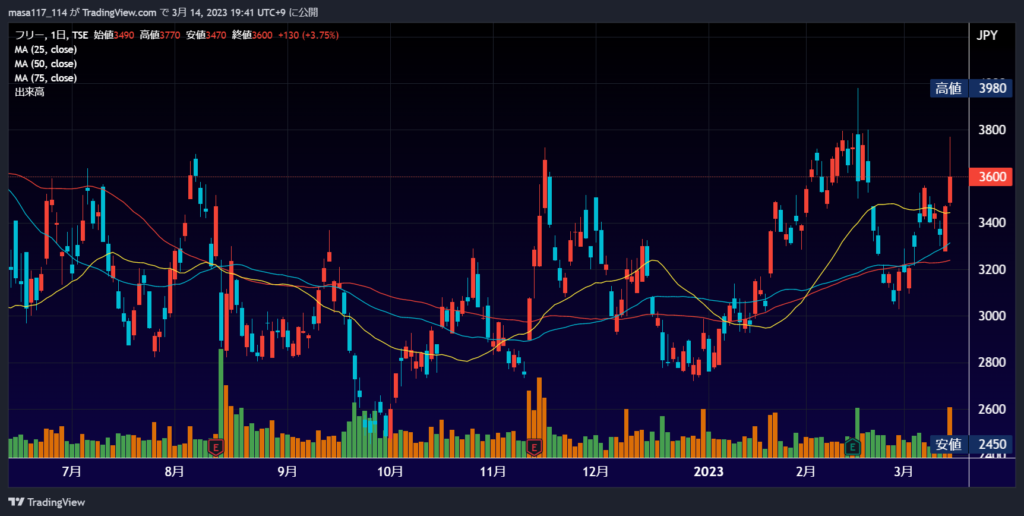Click the TradingView logo
The width and height of the screenshot is (1024, 516).
tap(46, 502)
